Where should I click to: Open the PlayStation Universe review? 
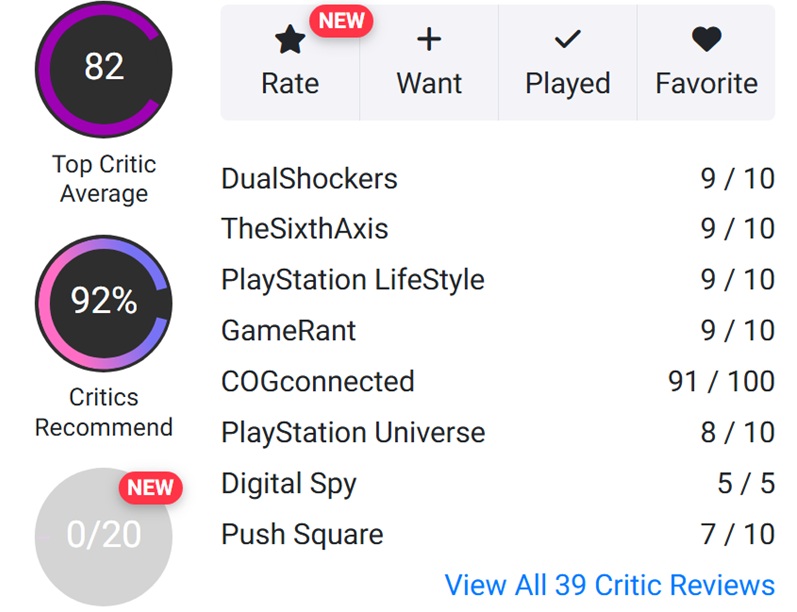[x=498, y=433]
